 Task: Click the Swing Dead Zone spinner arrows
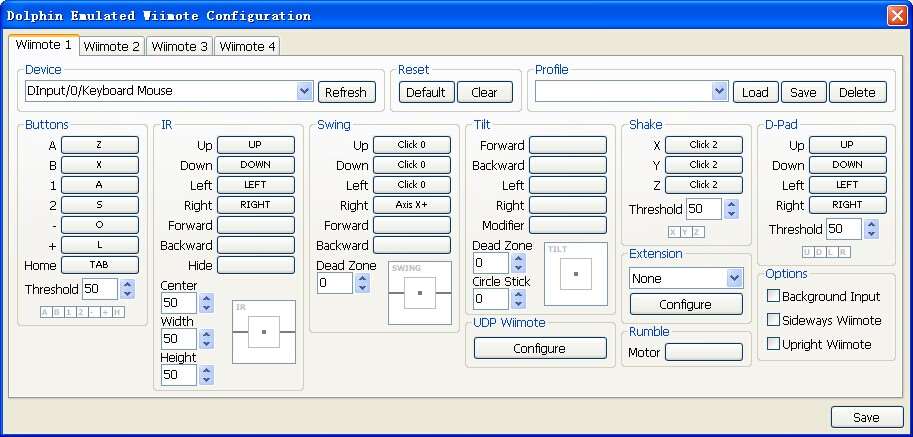[362, 283]
